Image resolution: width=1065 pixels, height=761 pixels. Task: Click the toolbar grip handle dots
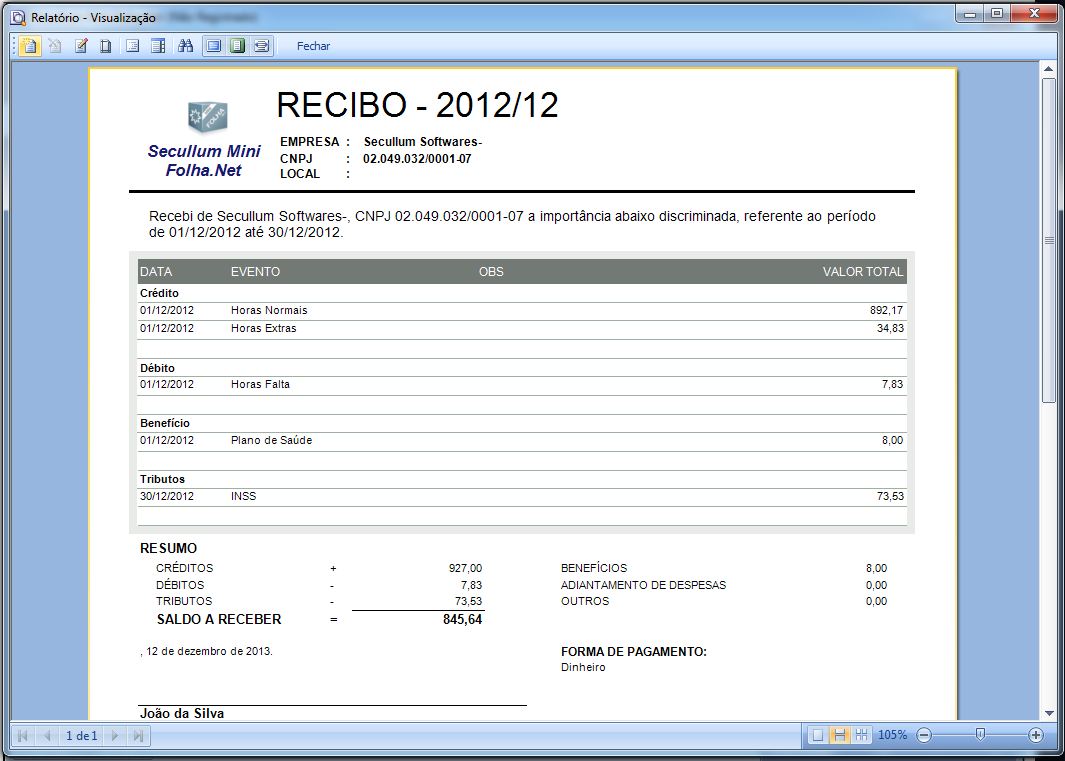click(x=14, y=46)
